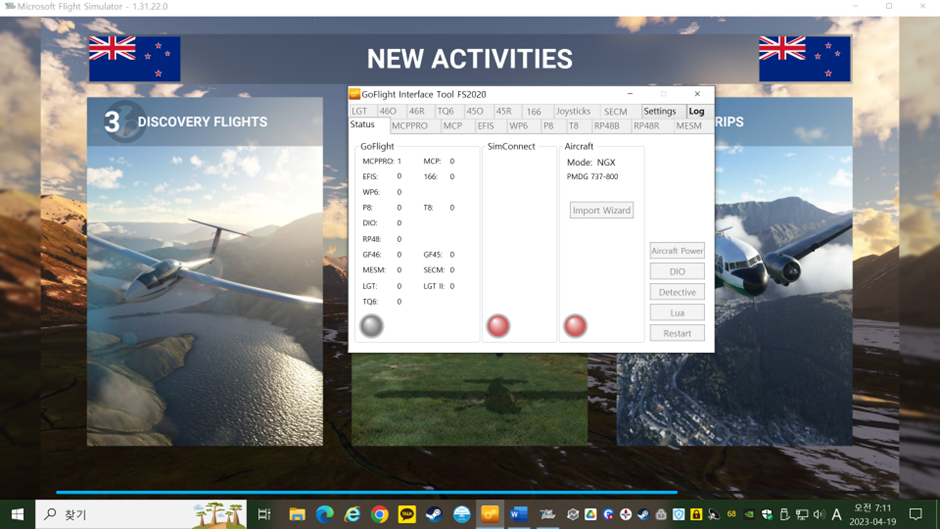
Task: Click the Detective button
Action: coord(677,292)
